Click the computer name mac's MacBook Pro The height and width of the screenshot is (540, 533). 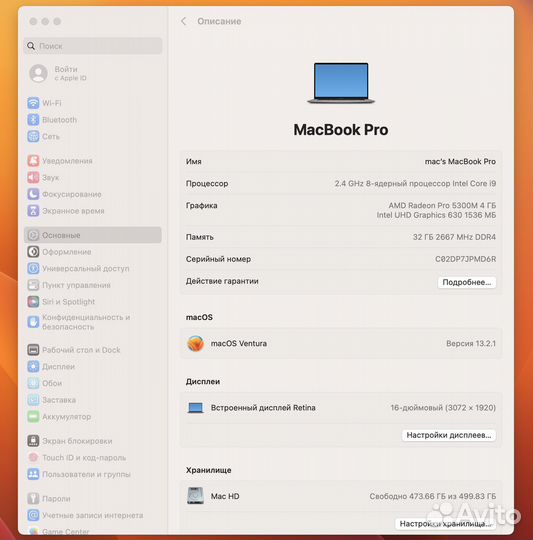pyautogui.click(x=460, y=162)
